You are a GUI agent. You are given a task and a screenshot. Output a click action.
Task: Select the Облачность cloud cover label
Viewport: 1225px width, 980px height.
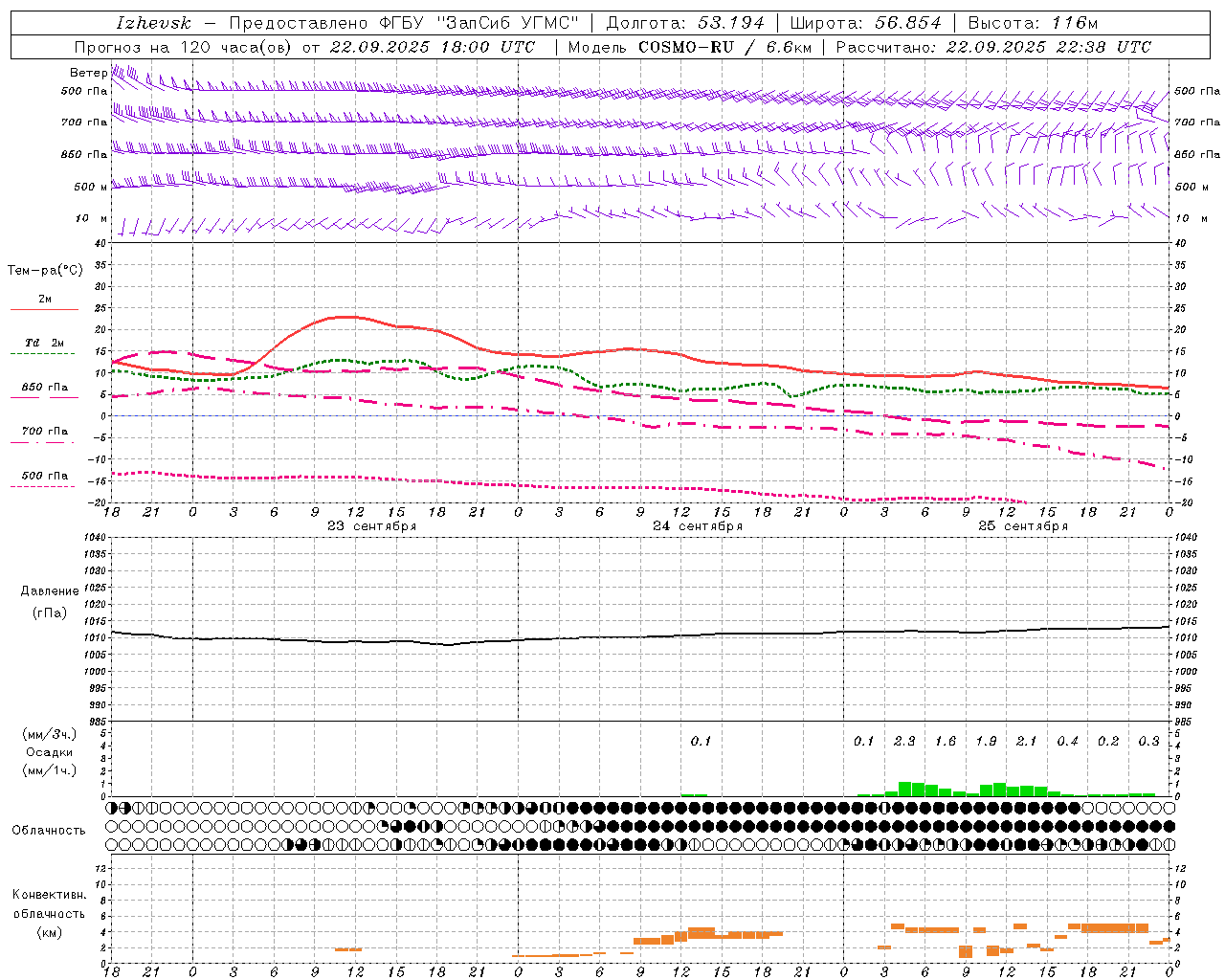(x=49, y=831)
